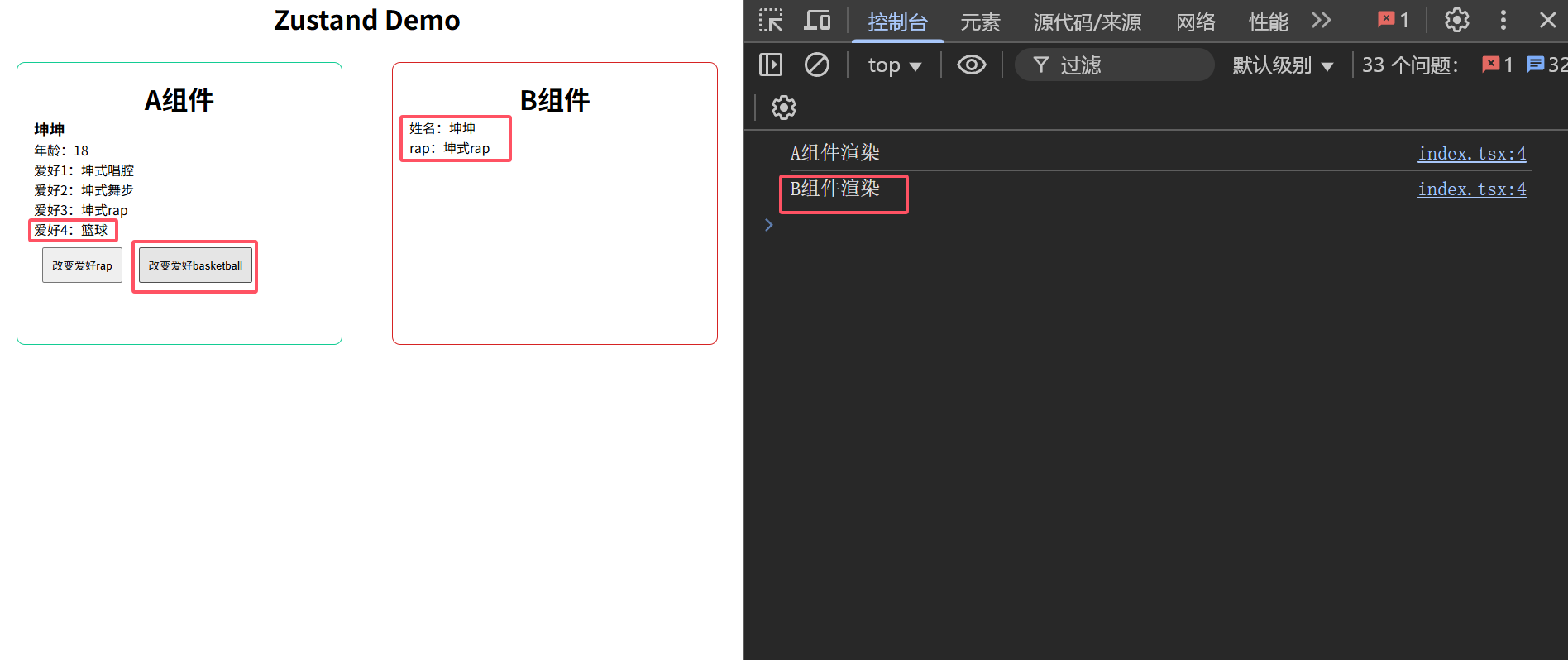Click the 改变爱好rap button

click(82, 265)
